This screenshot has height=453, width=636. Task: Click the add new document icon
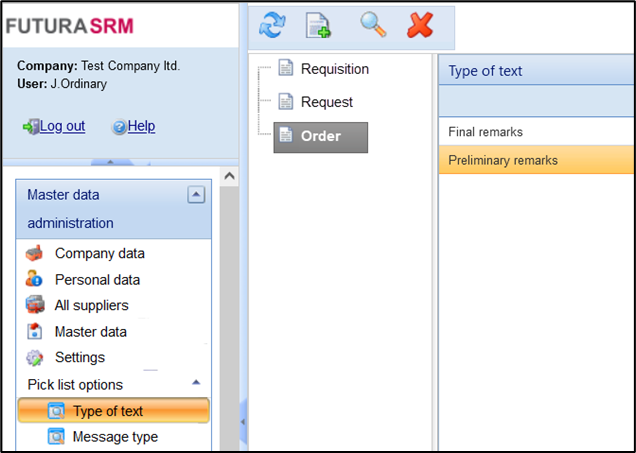319,26
